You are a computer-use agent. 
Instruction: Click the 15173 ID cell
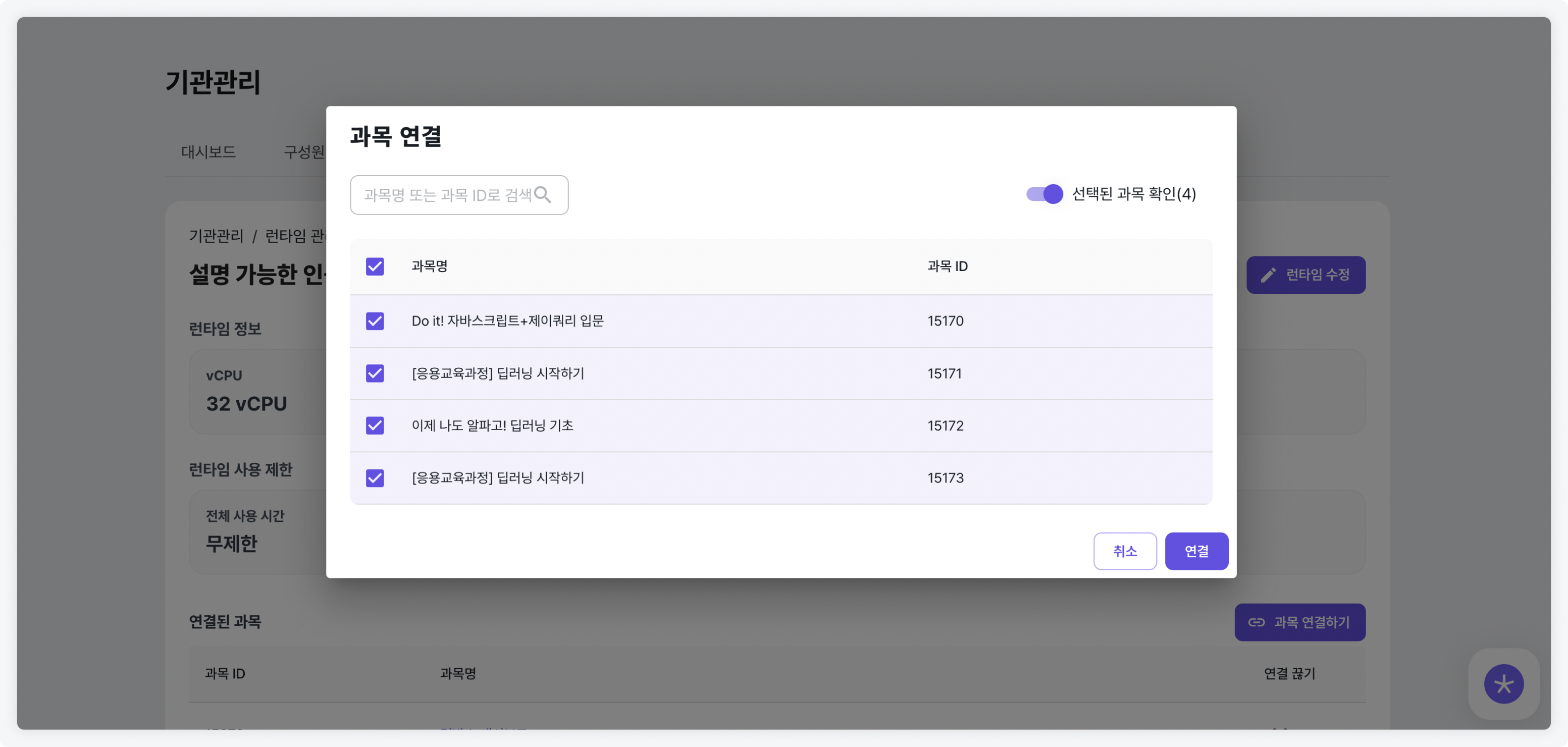946,478
